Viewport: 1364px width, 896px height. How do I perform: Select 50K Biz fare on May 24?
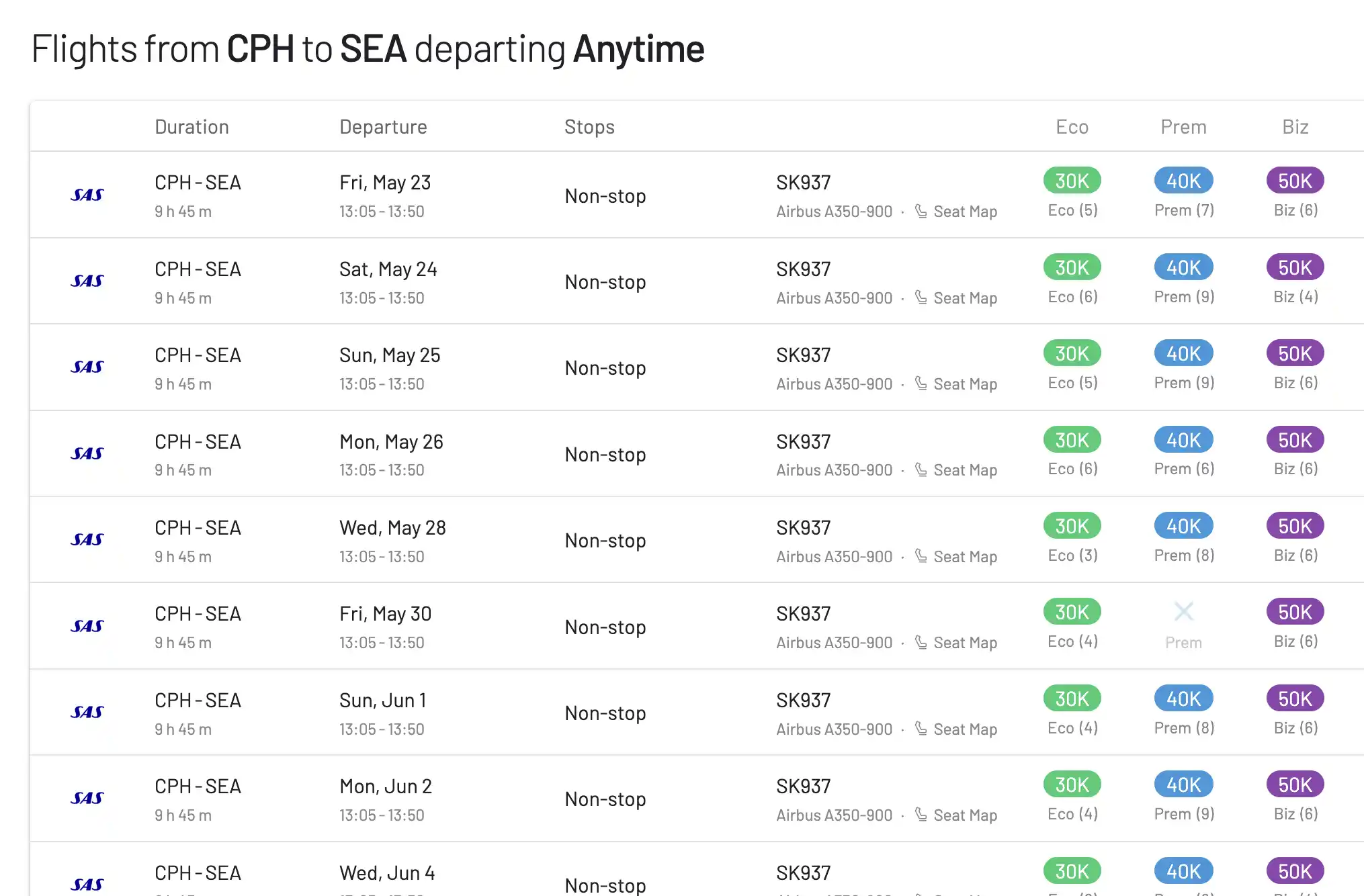pos(1295,267)
